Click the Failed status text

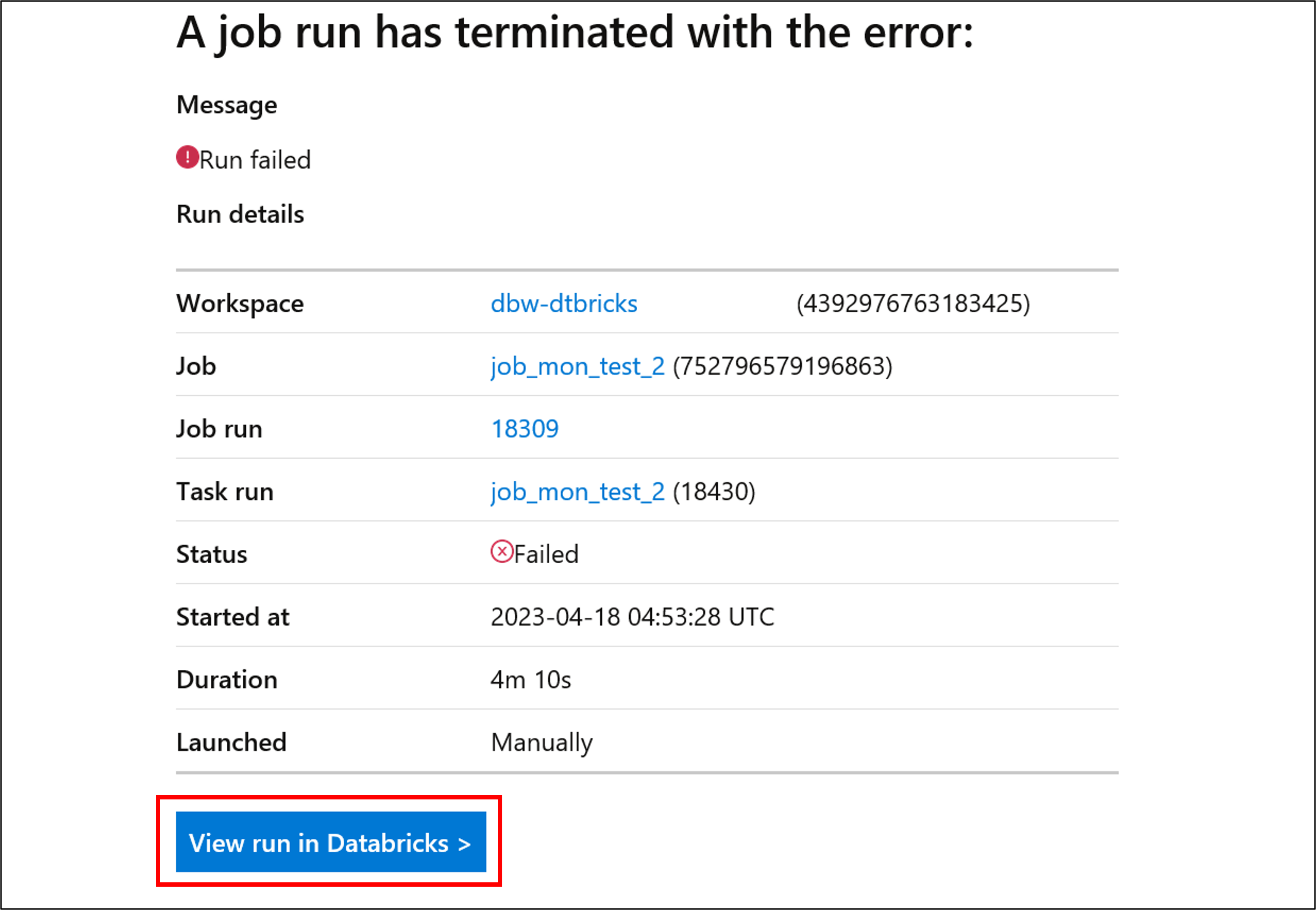coord(546,554)
